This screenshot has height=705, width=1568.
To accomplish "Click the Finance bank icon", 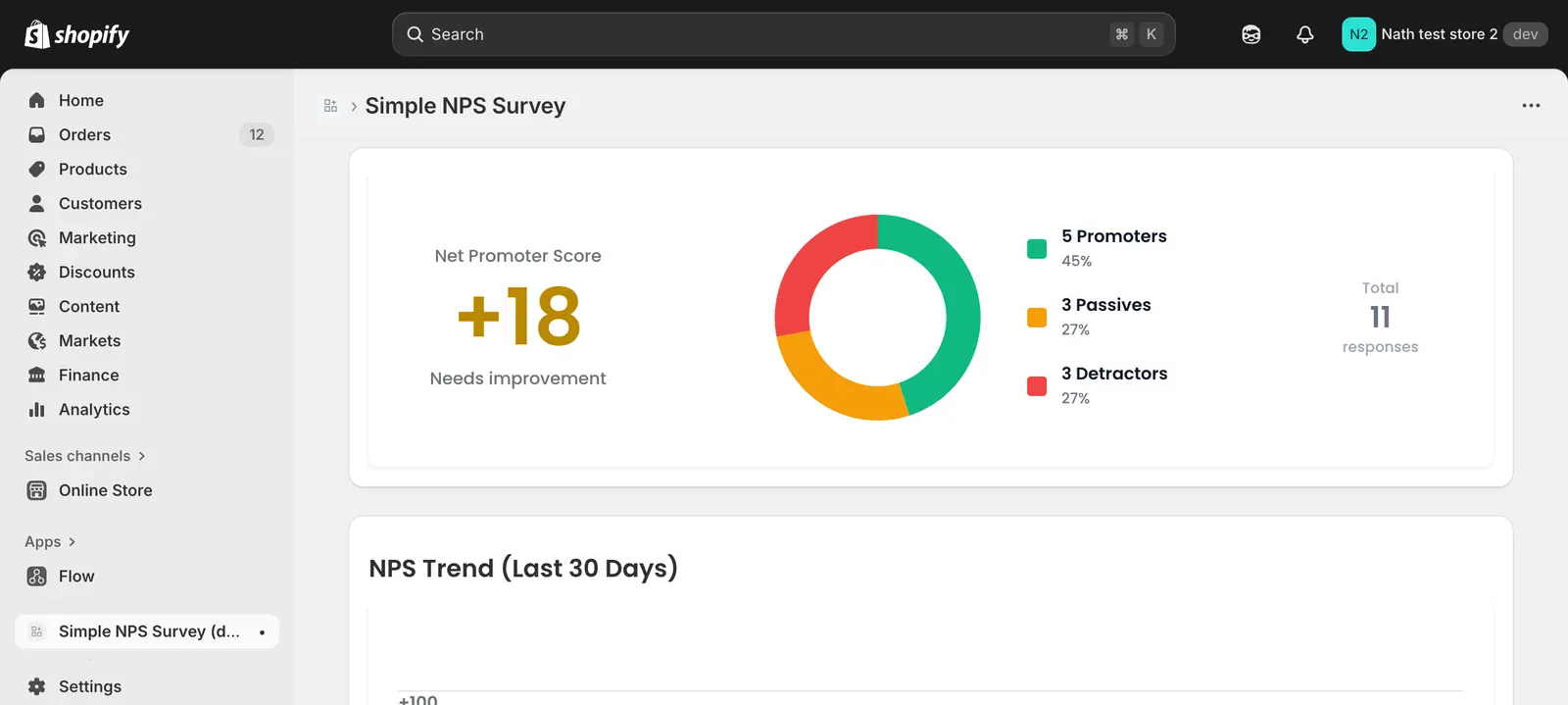I will 37,375.
